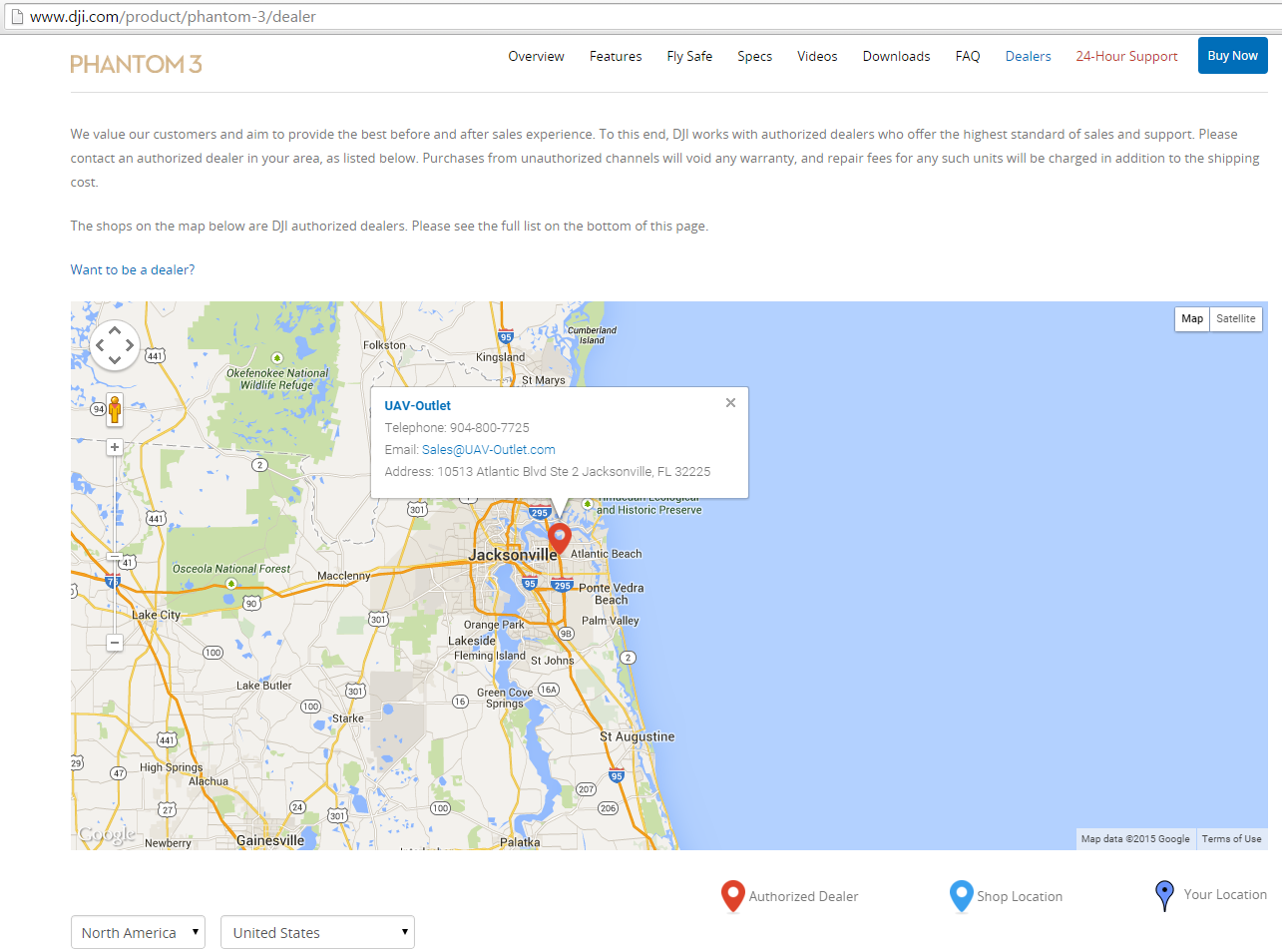Click the Okefenokee National Wildlife Refuge label
This screenshot has height=952, width=1282.
276,379
